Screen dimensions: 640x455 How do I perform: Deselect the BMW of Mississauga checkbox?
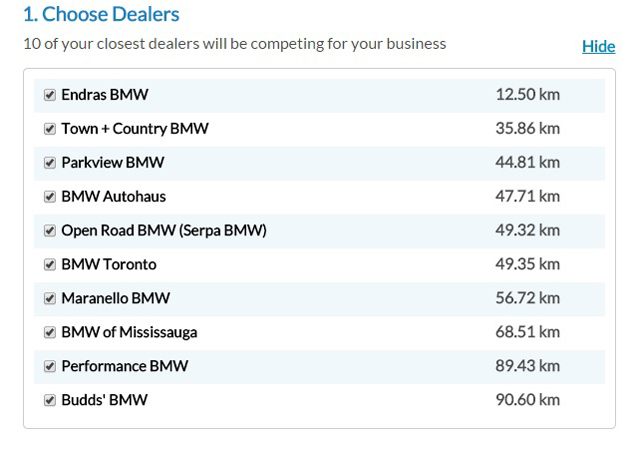tap(50, 332)
